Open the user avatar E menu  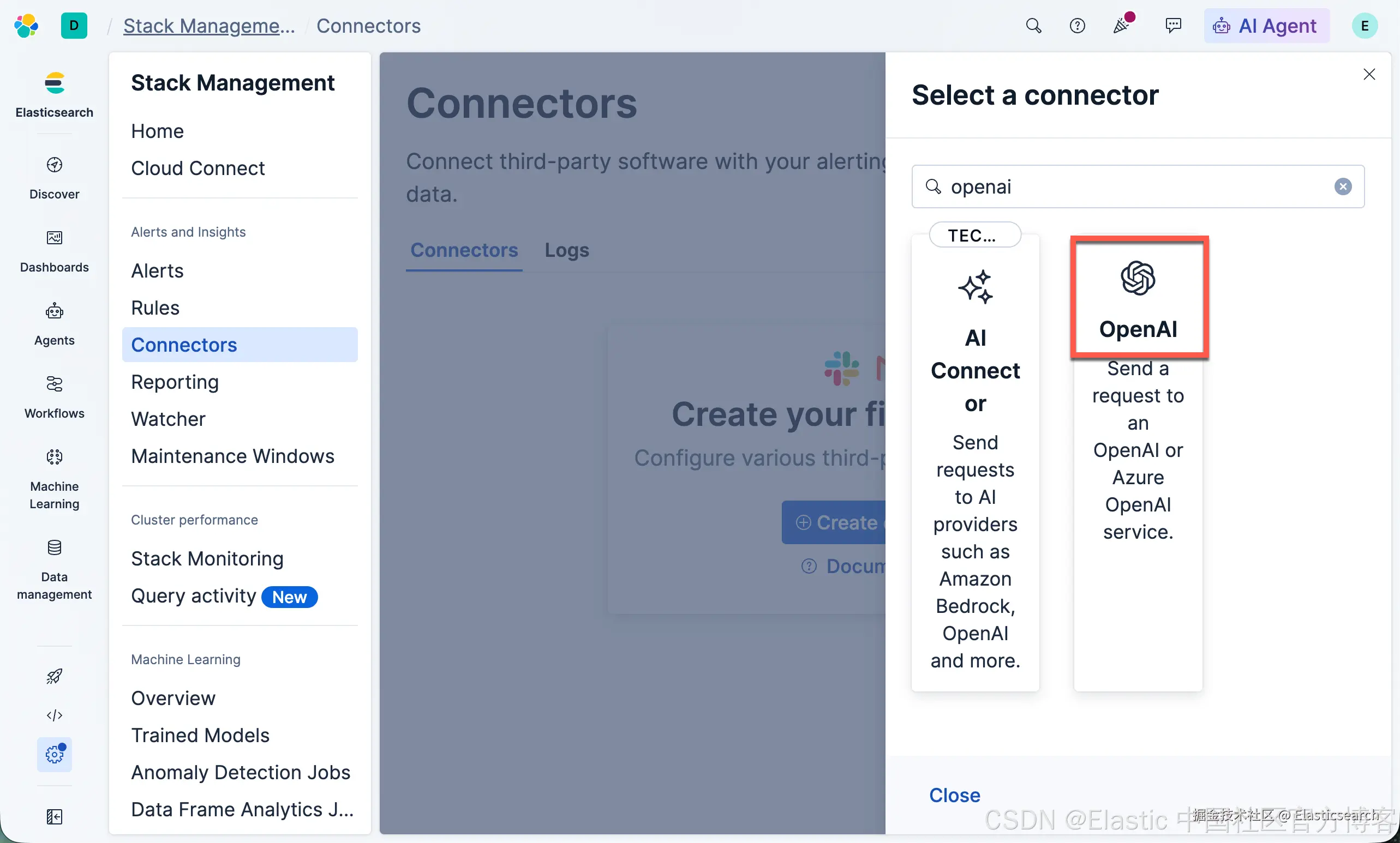pos(1364,26)
